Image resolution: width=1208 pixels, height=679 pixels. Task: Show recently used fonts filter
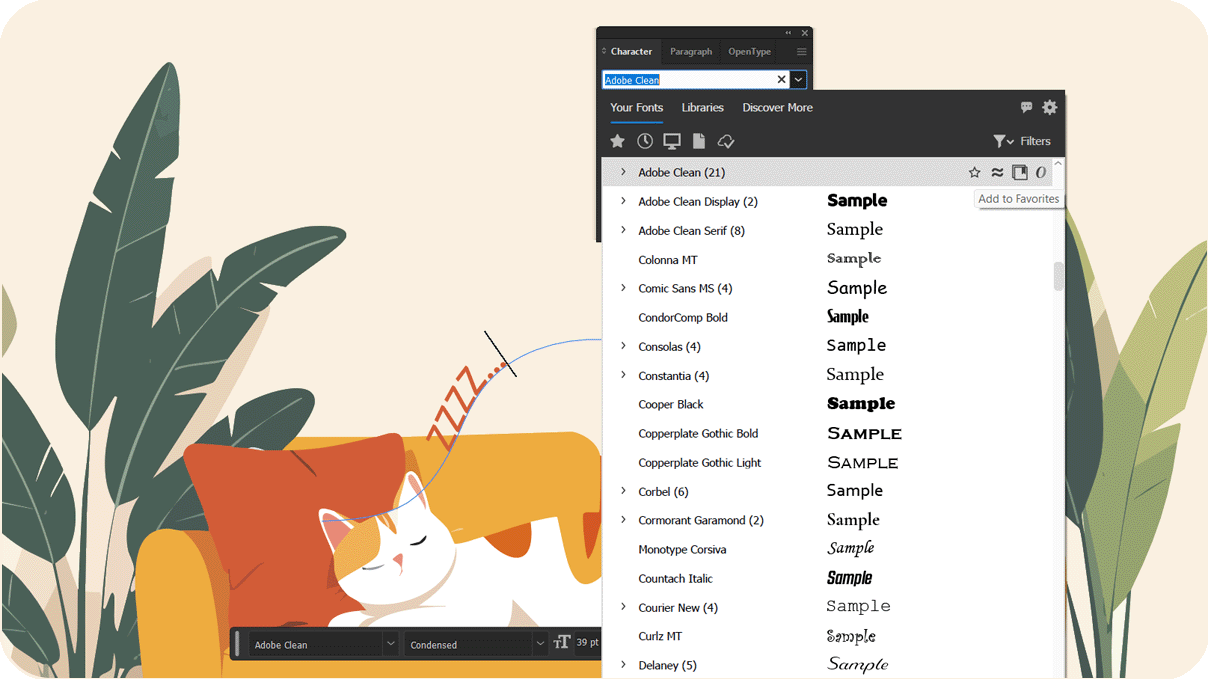[x=645, y=141]
